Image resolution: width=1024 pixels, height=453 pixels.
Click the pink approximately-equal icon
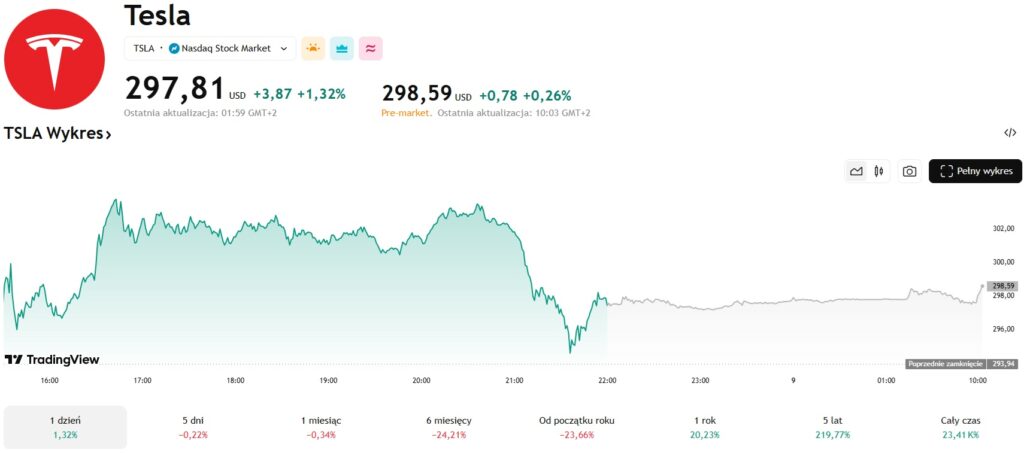coord(371,48)
